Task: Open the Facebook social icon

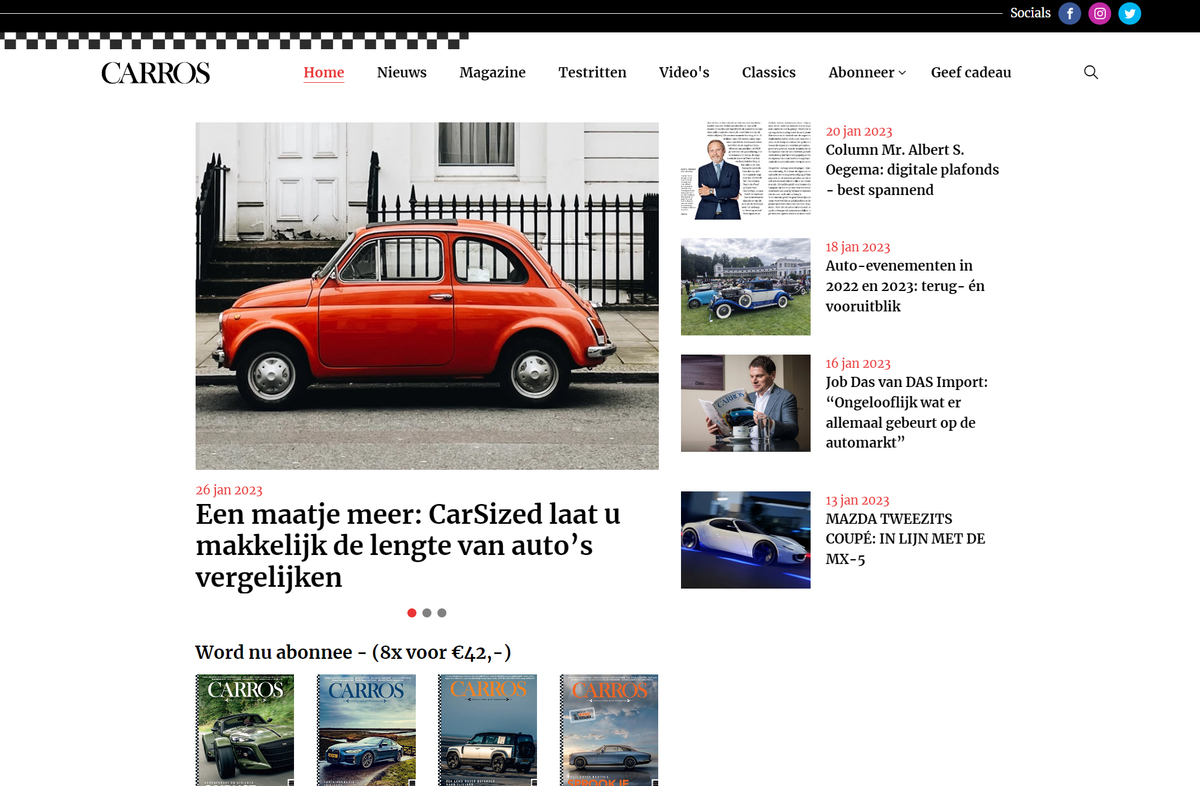Action: (1070, 14)
